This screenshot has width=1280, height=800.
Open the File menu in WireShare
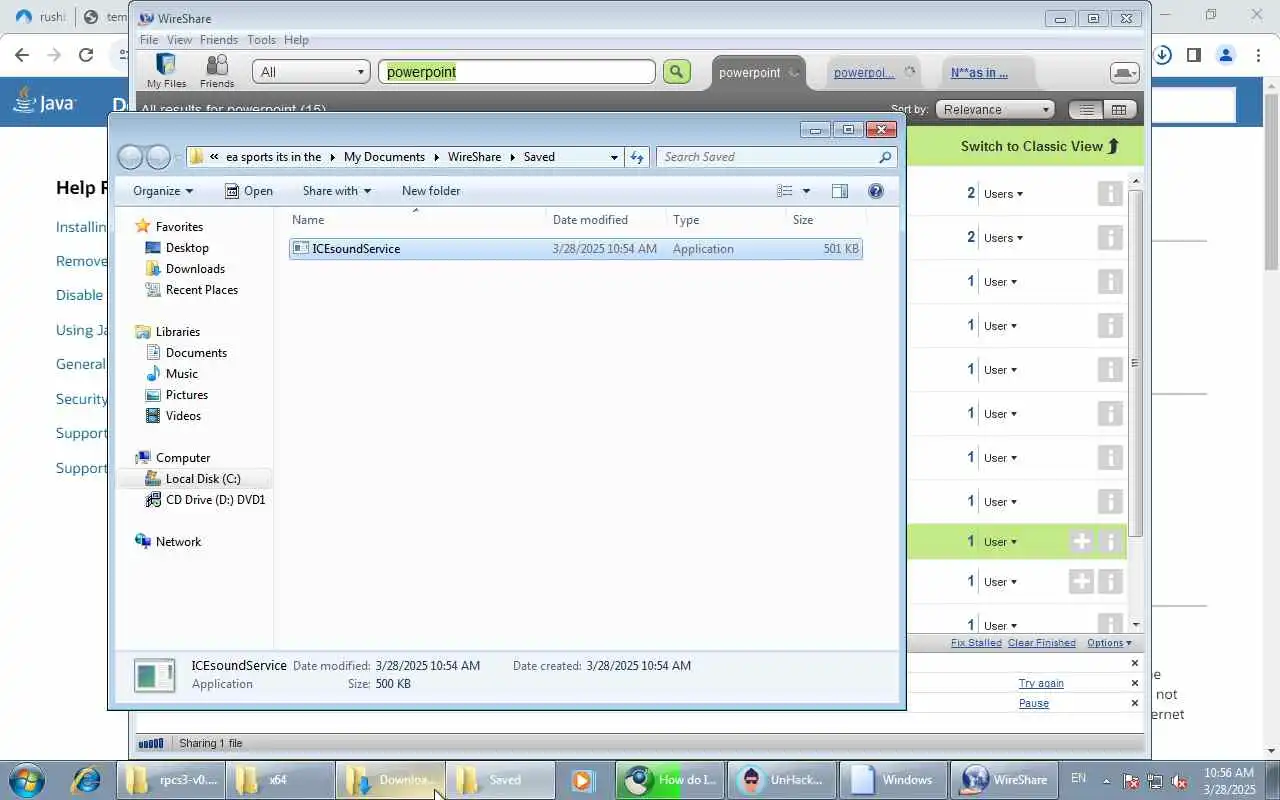coord(149,40)
